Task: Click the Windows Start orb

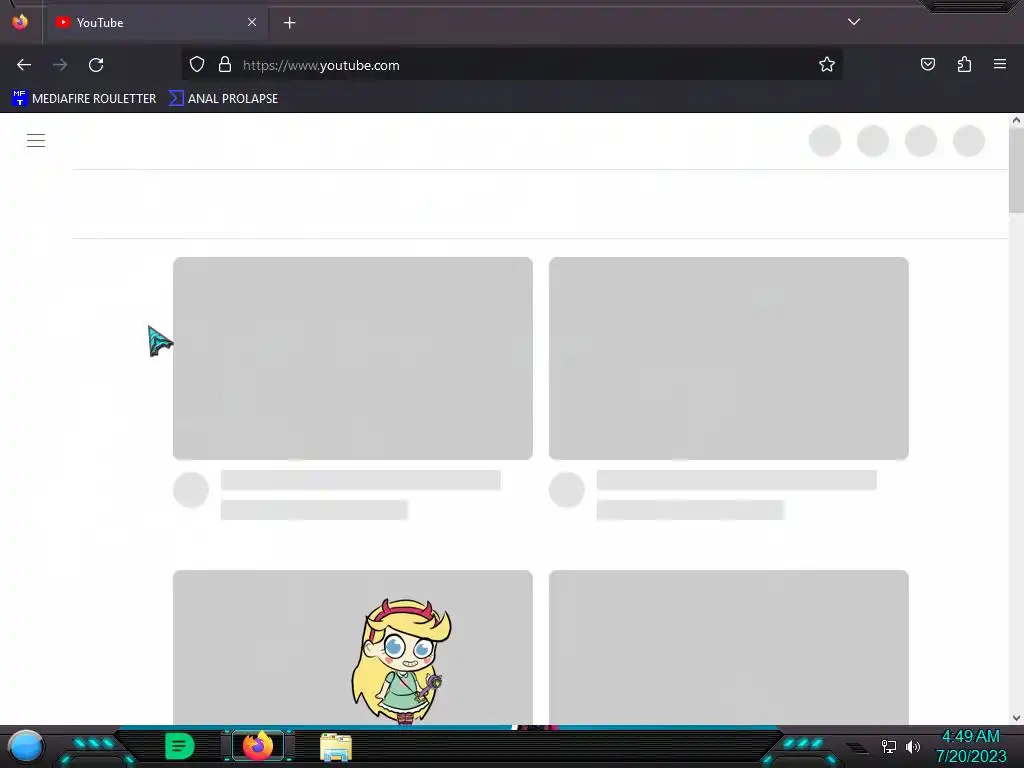Action: (x=26, y=747)
